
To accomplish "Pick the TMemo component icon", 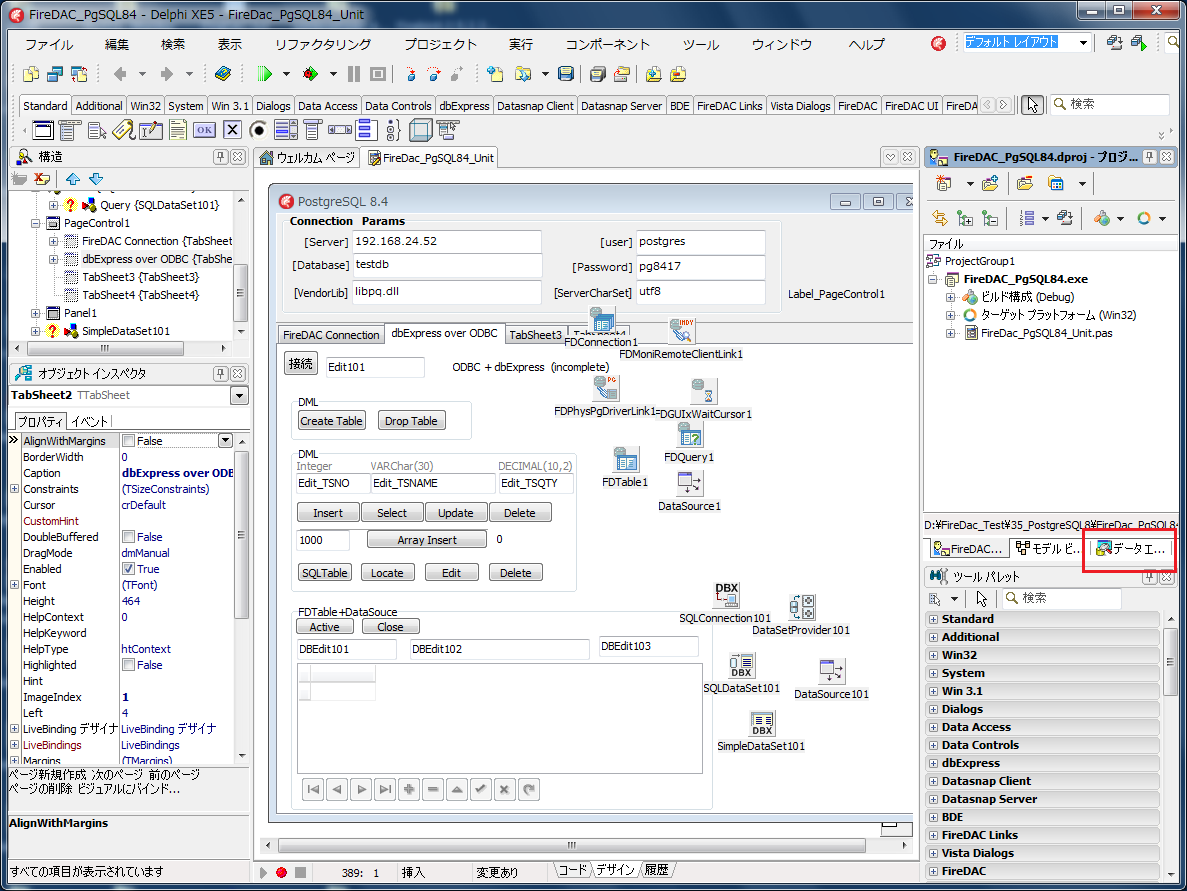I will (178, 131).
